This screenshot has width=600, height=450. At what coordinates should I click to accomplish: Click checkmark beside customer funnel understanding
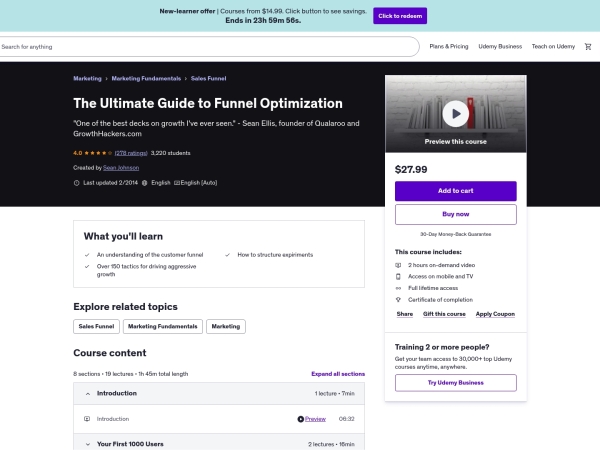pos(87,255)
